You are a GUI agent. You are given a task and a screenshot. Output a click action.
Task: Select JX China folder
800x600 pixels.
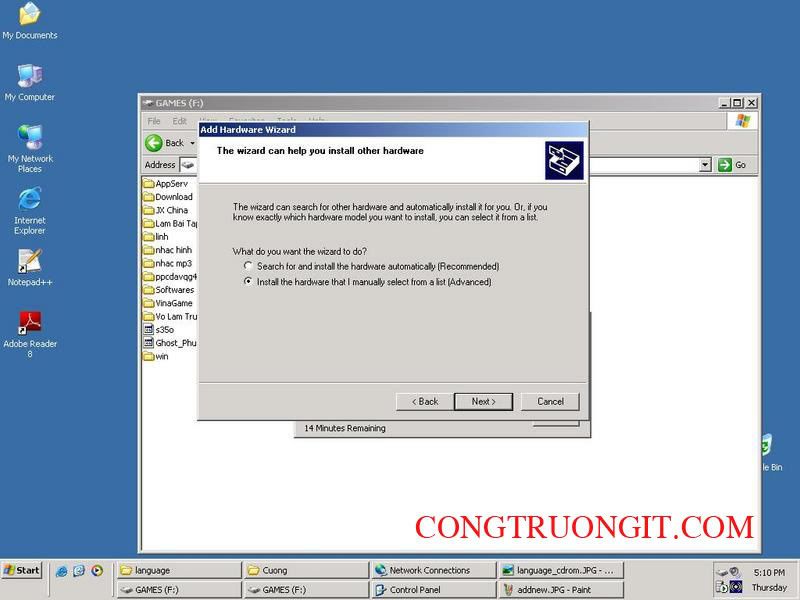tap(166, 210)
